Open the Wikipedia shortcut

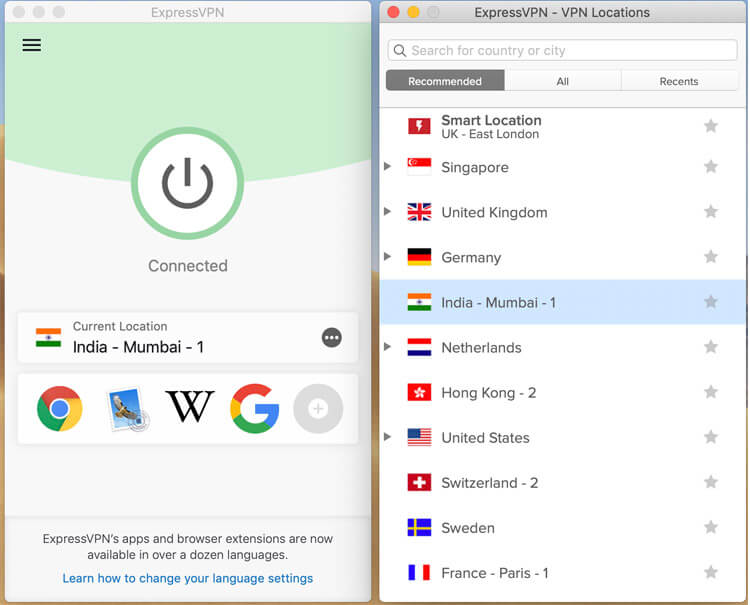point(190,407)
